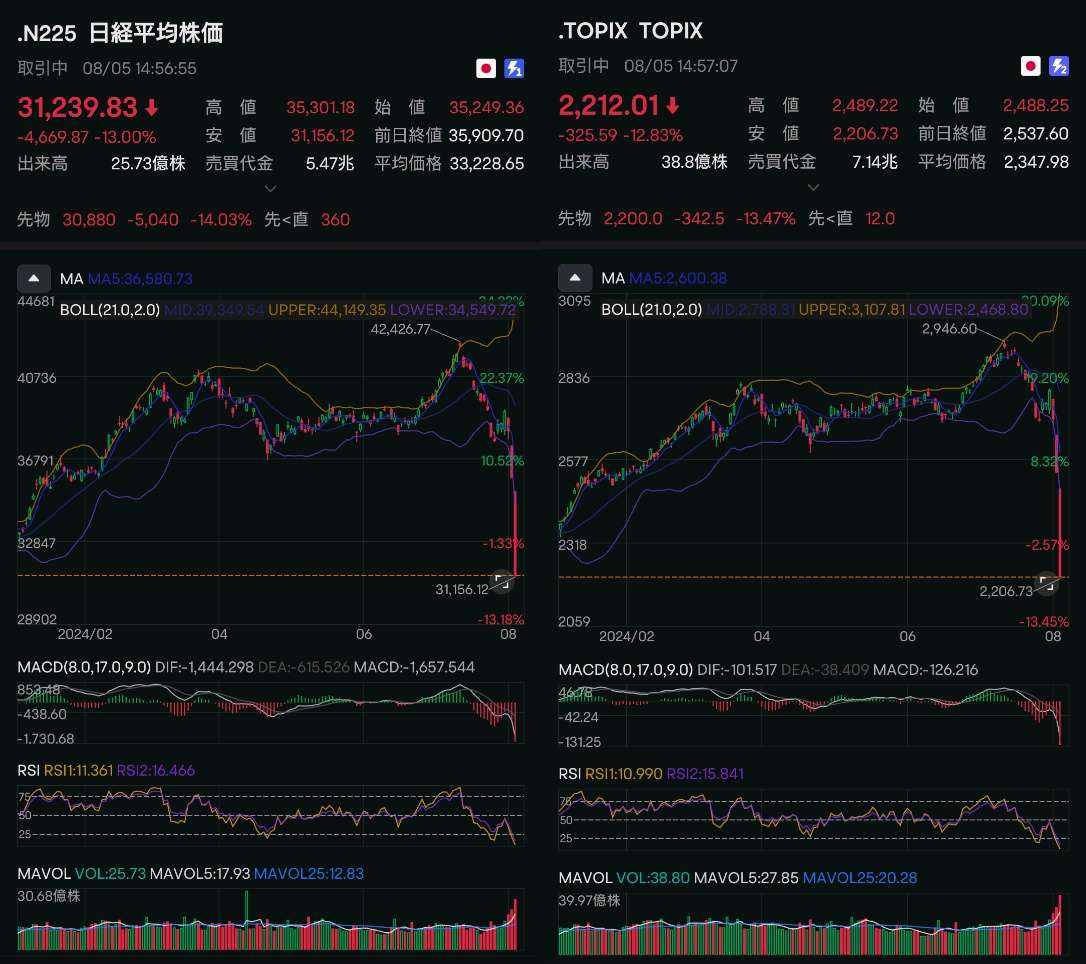Image resolution: width=1086 pixels, height=964 pixels.
Task: Open MACD(8.0,17.0,9.0) indicator settings on N225
Action: 84,667
